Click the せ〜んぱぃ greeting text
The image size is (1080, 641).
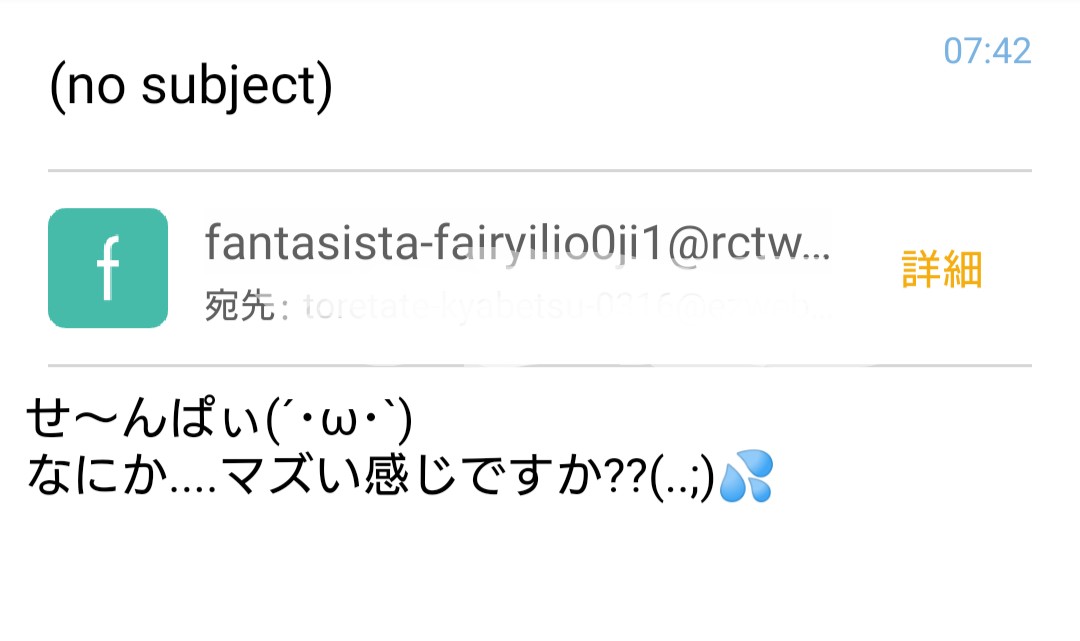click(143, 419)
